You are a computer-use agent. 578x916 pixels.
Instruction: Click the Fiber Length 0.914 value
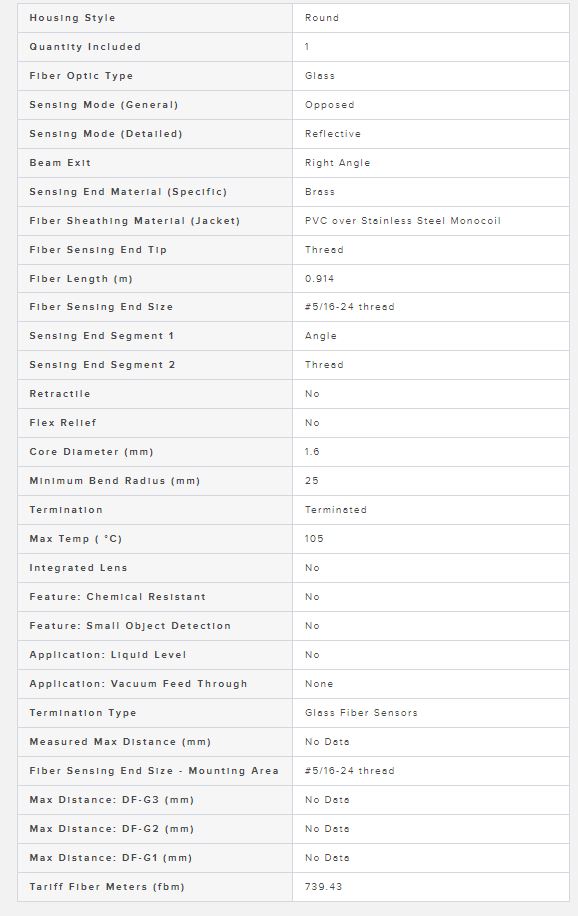pos(319,279)
